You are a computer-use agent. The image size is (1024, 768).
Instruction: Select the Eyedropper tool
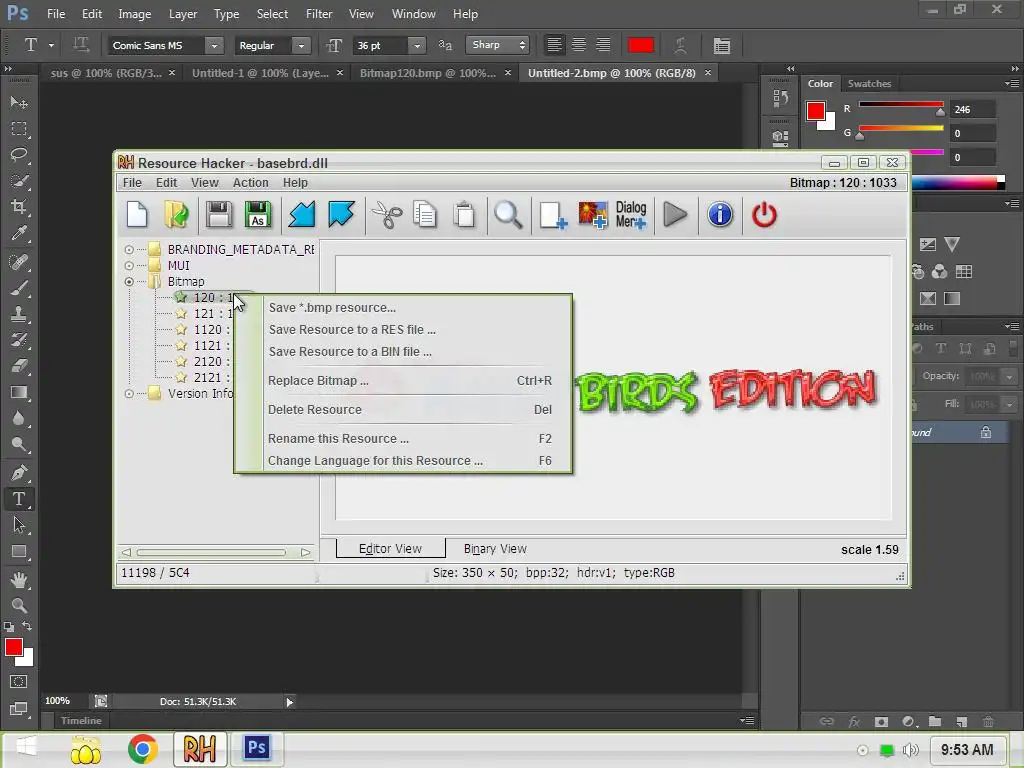[x=19, y=233]
